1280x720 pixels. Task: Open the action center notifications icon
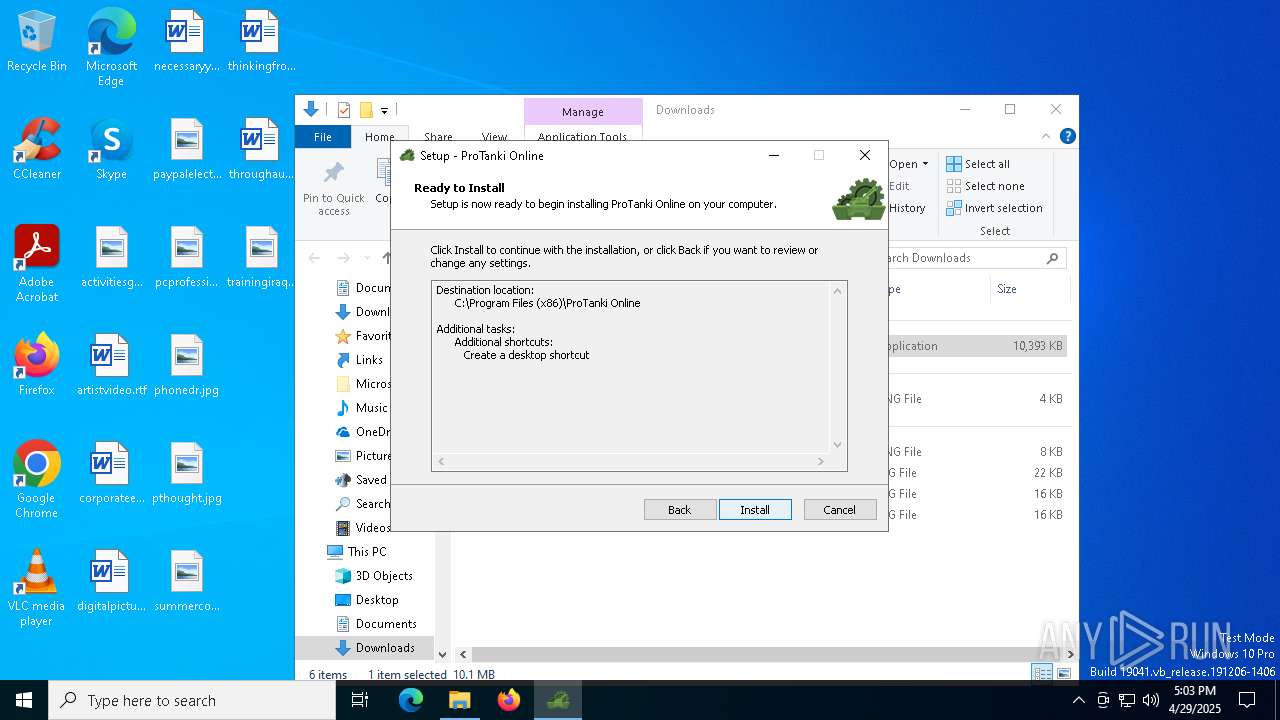coord(1247,700)
